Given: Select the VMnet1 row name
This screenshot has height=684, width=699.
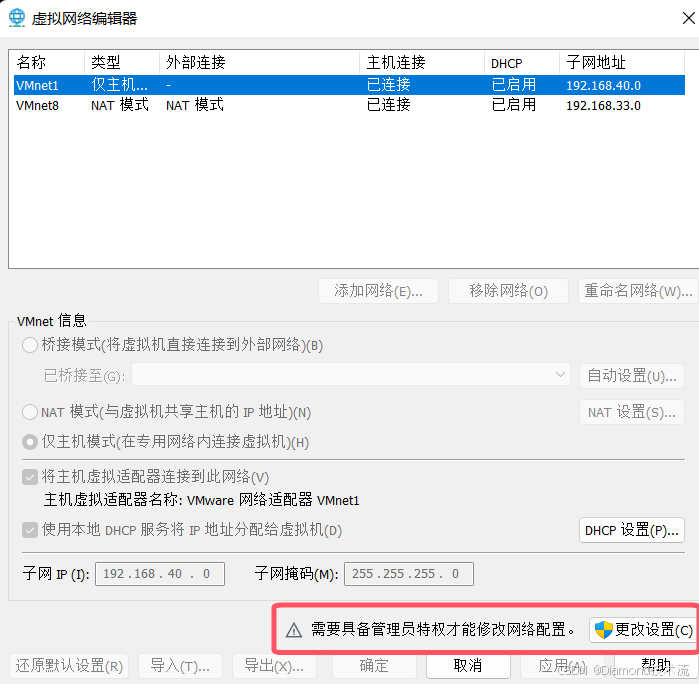Looking at the screenshot, I should 37,85.
